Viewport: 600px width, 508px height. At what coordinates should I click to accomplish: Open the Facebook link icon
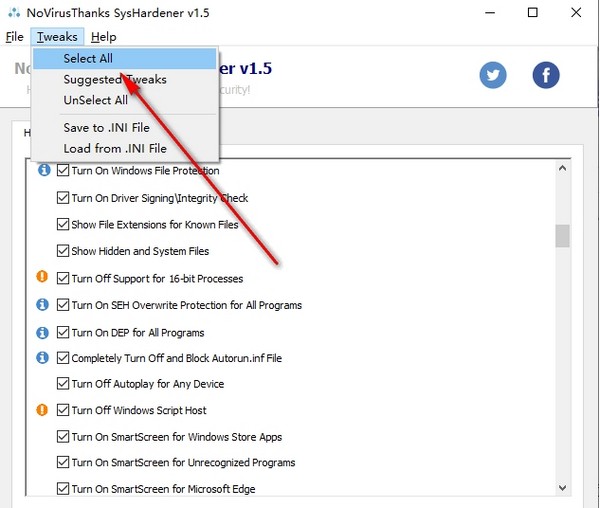546,75
